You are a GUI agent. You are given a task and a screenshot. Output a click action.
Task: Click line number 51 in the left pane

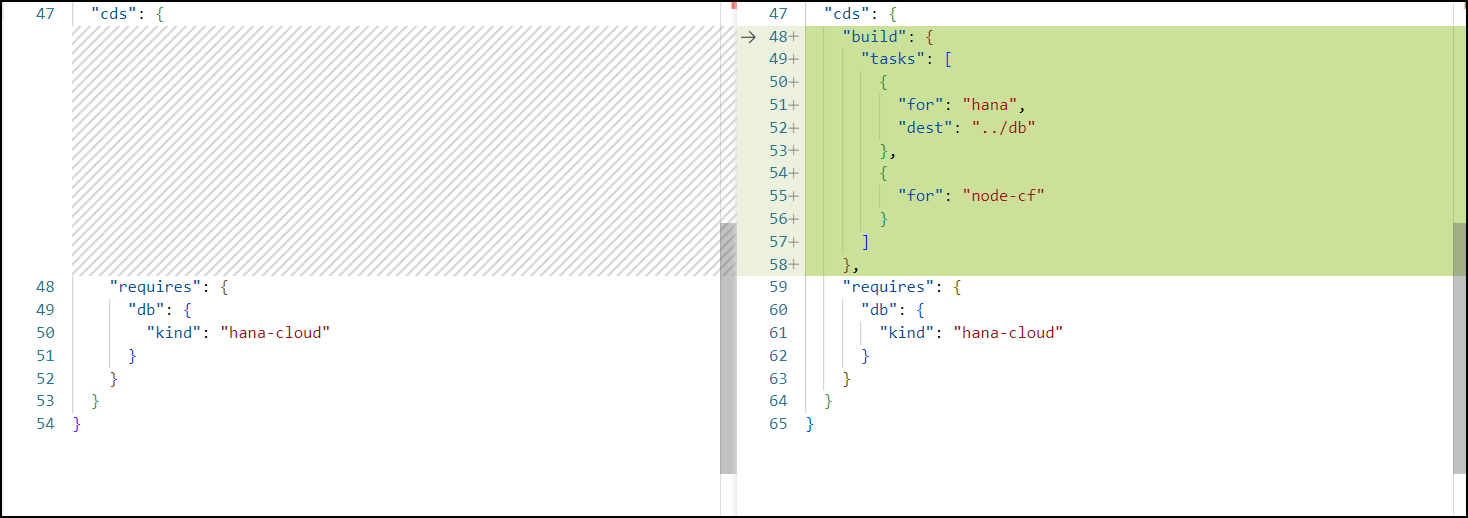(45, 356)
